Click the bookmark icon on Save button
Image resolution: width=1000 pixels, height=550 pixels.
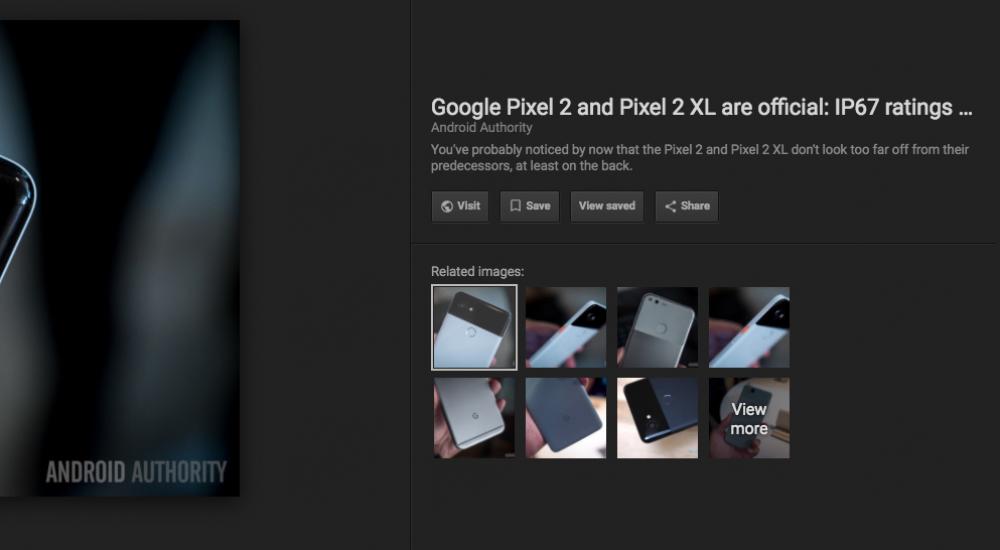point(516,205)
